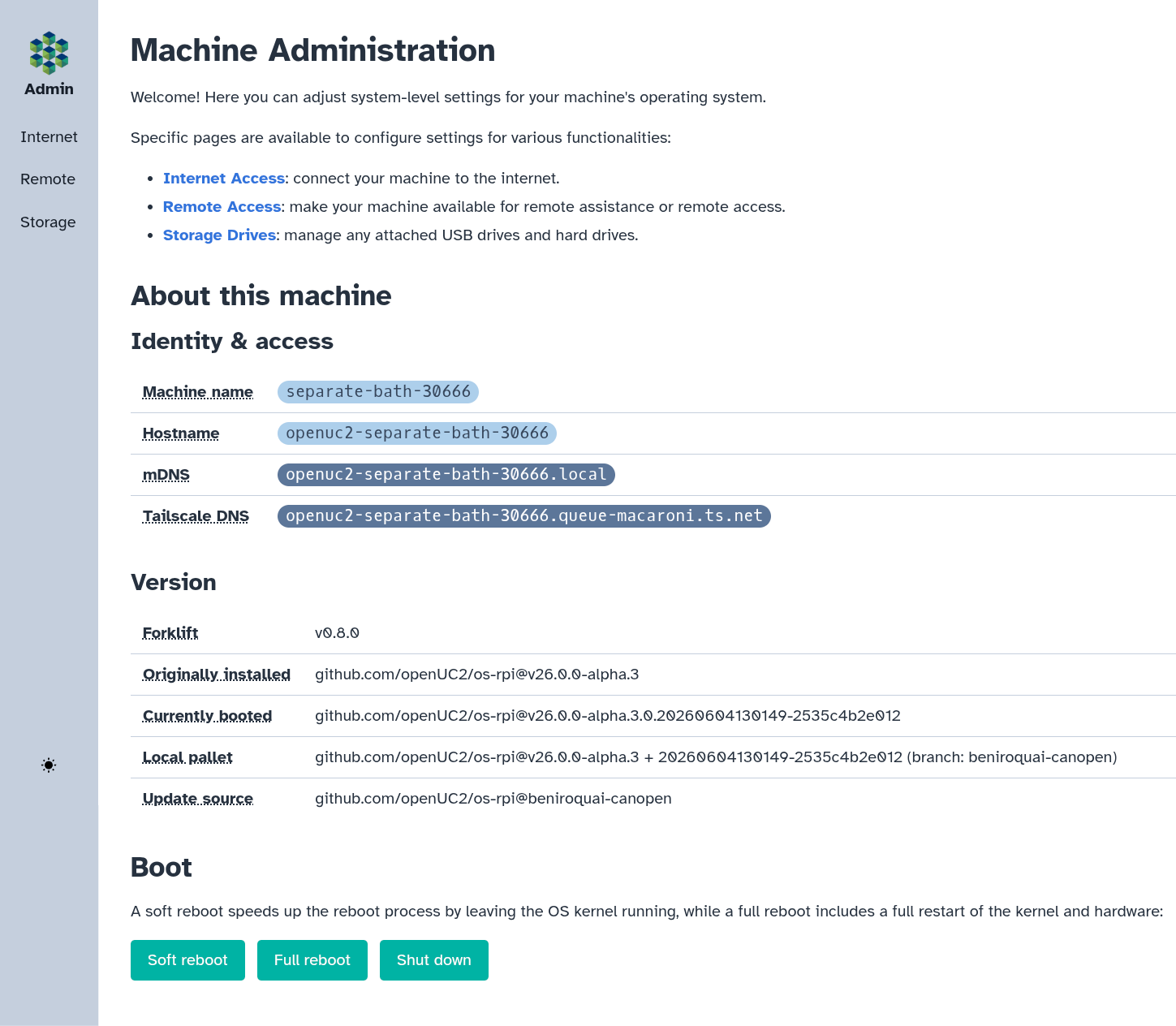
Task: Follow the Remote Access link
Action: [222, 207]
